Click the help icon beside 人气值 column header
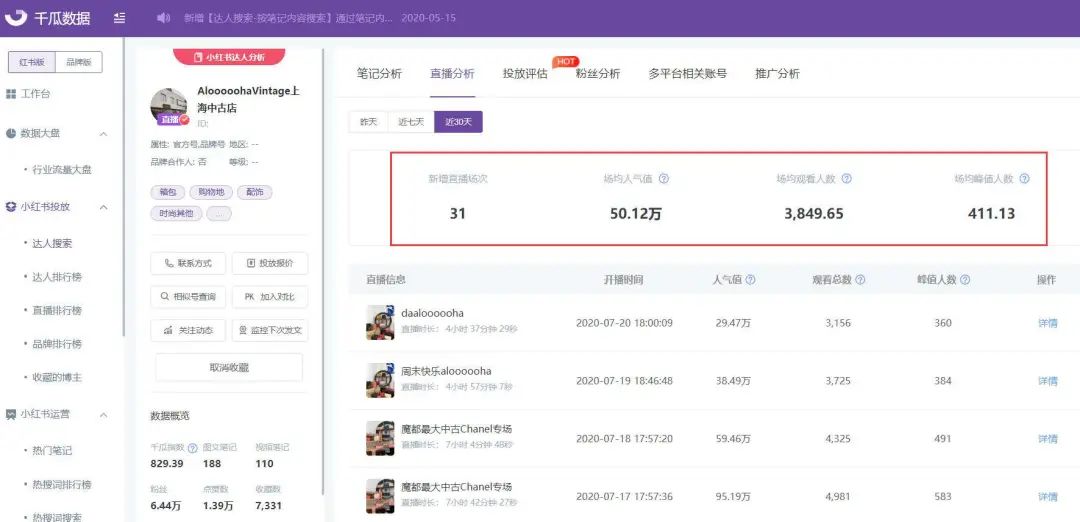Image resolution: width=1080 pixels, height=522 pixels. [751, 280]
